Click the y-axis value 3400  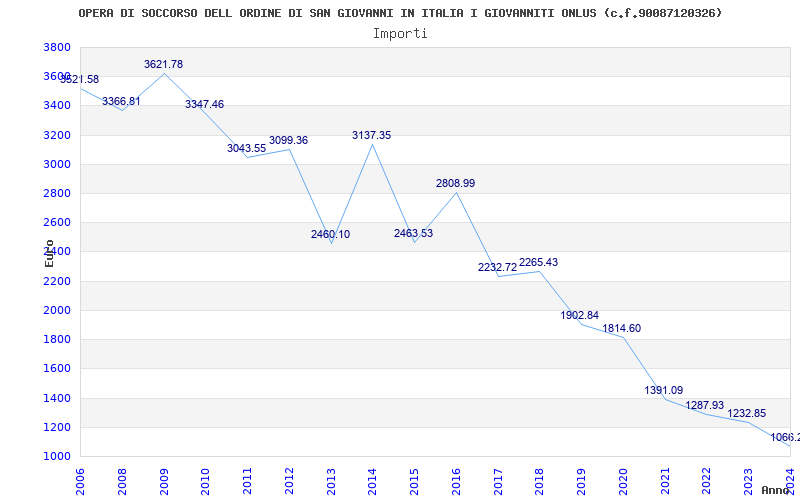(57, 106)
